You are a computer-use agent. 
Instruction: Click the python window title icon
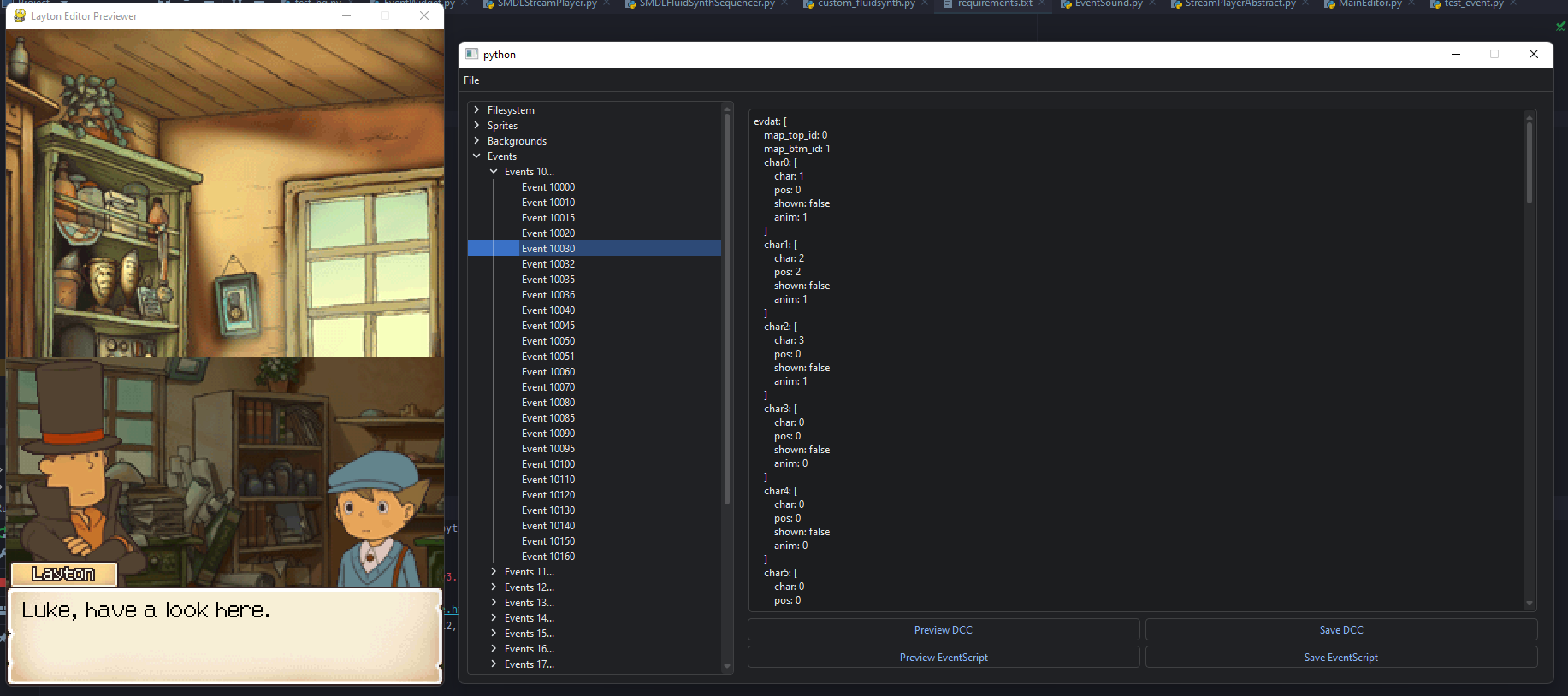click(x=471, y=54)
